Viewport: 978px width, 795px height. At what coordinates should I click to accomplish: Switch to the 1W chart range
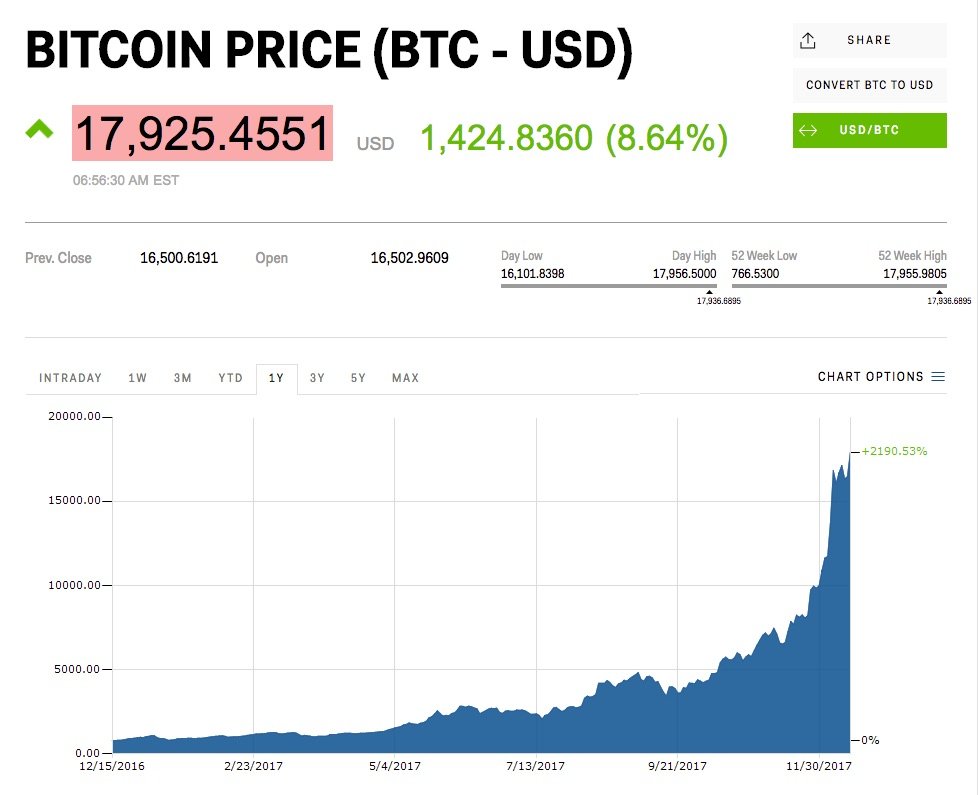tap(137, 378)
